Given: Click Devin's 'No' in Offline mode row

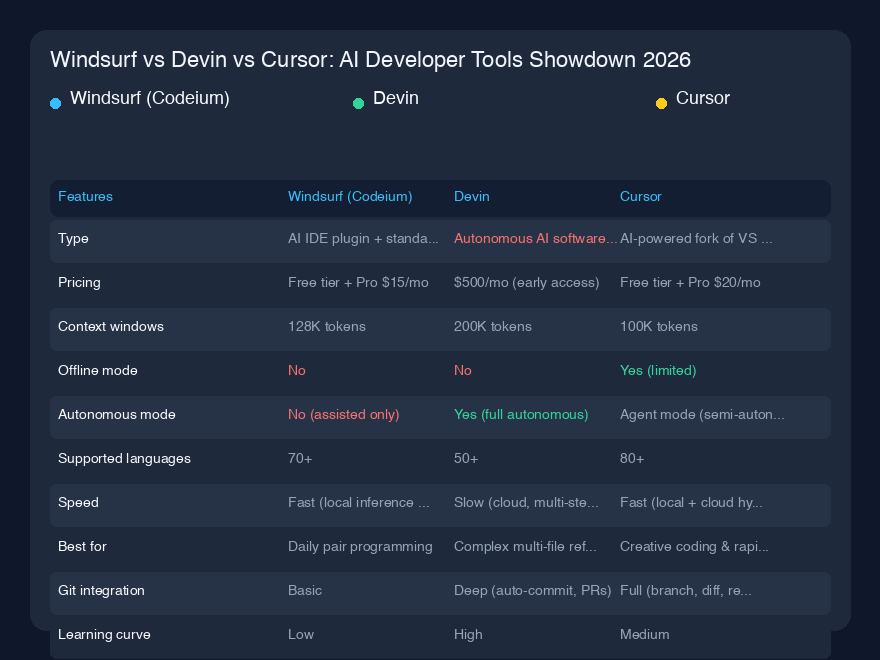Looking at the screenshot, I should (x=462, y=370).
